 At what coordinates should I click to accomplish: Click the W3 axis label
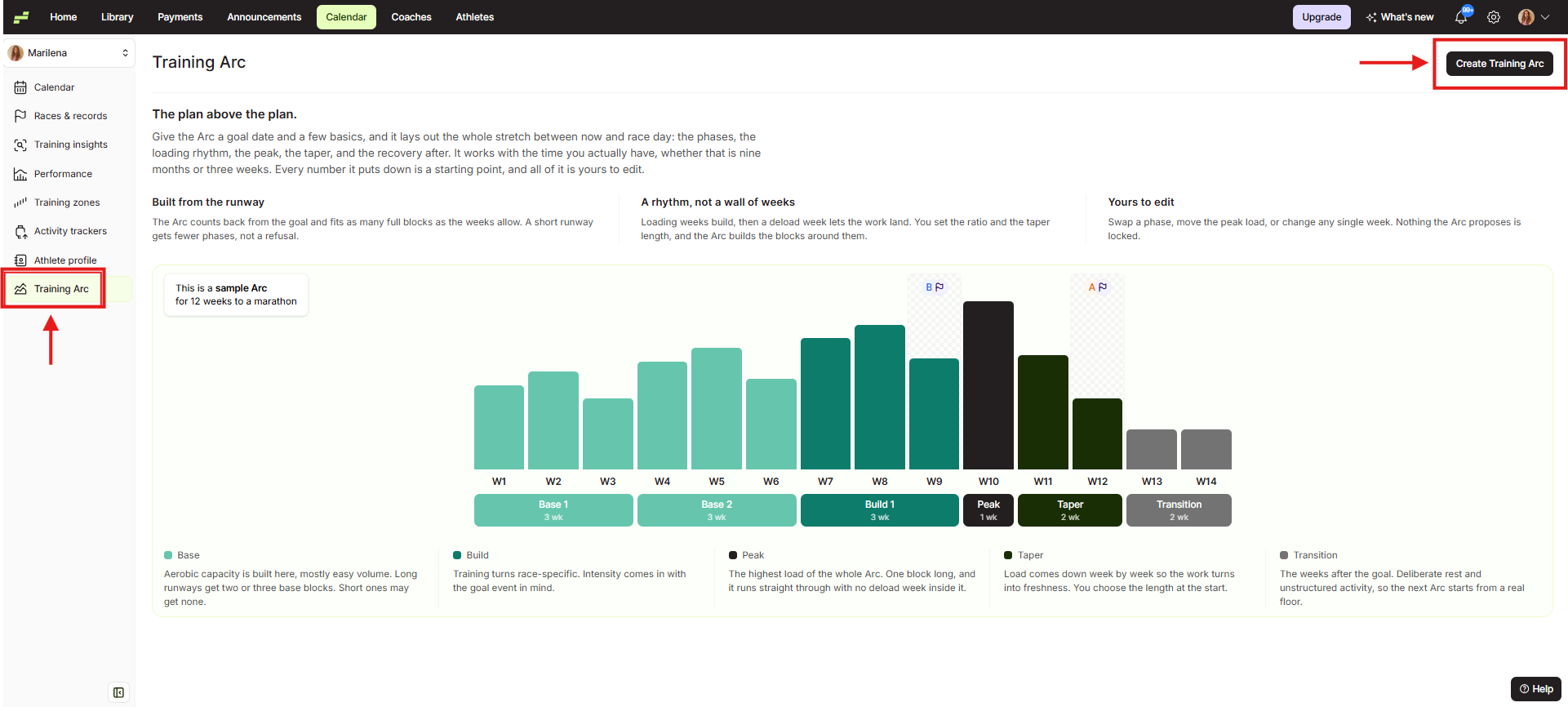pyautogui.click(x=608, y=482)
